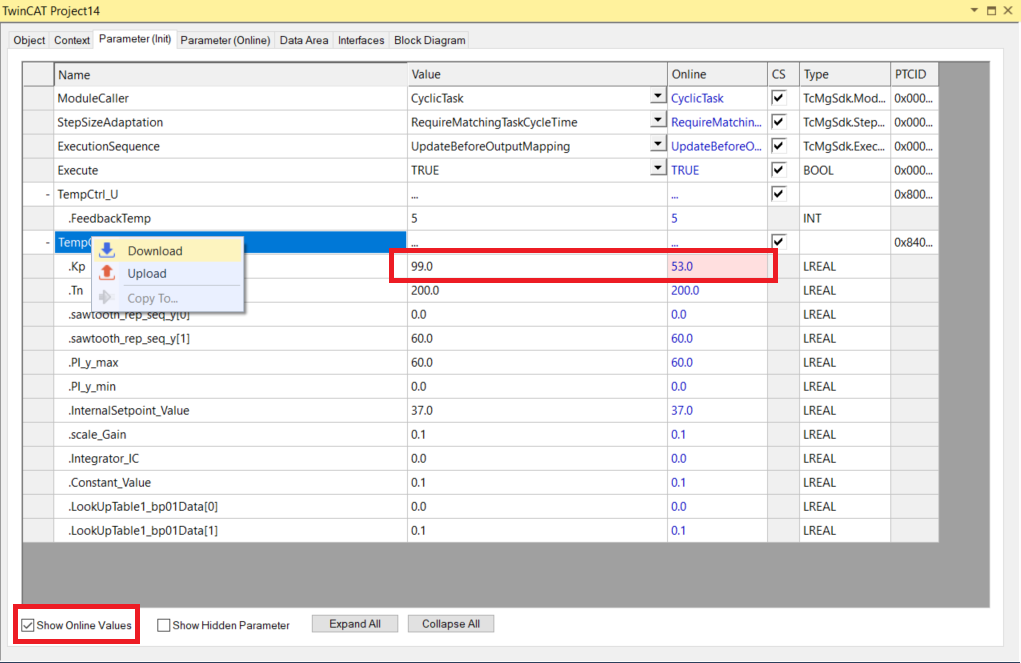The image size is (1021, 663).
Task: Open the Block Diagram tab
Action: pos(430,40)
